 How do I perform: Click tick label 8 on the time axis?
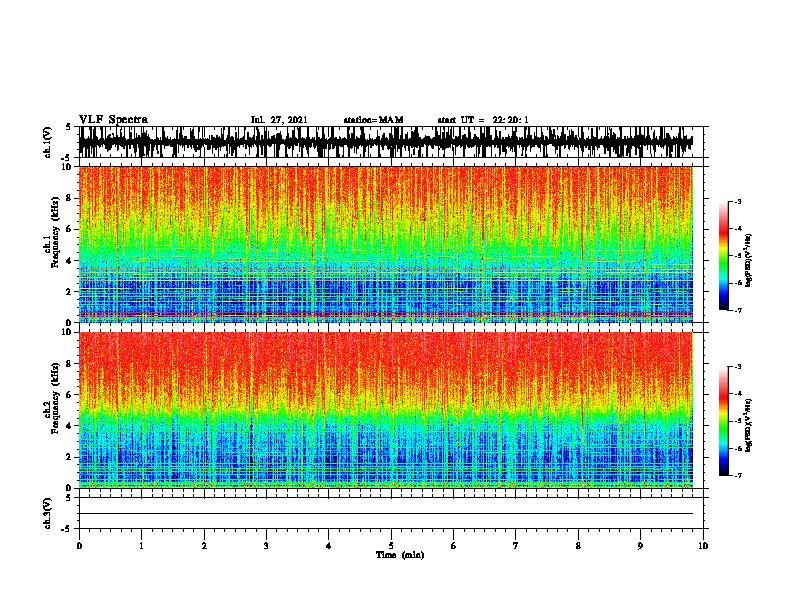coord(578,546)
